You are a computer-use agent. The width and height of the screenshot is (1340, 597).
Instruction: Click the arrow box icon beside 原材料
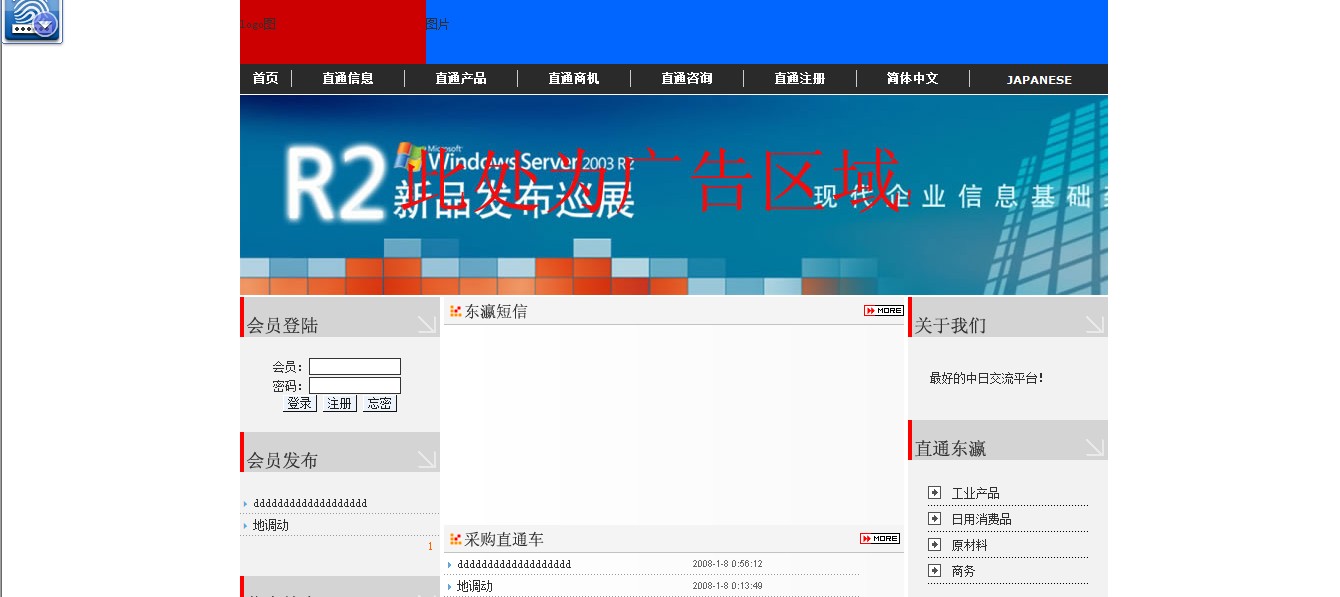(934, 544)
